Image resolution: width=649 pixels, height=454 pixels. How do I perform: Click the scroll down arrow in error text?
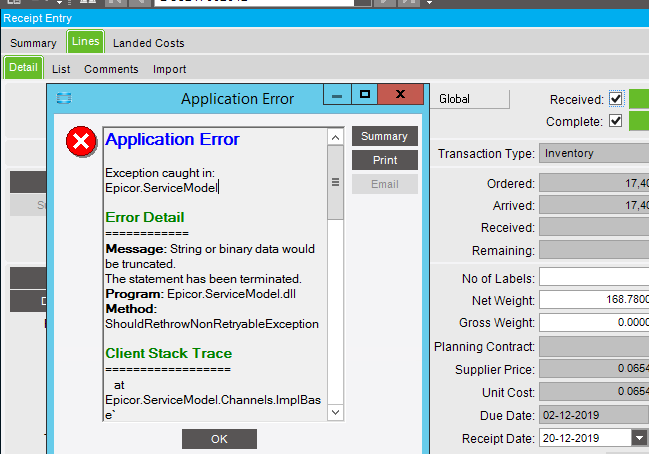click(335, 412)
